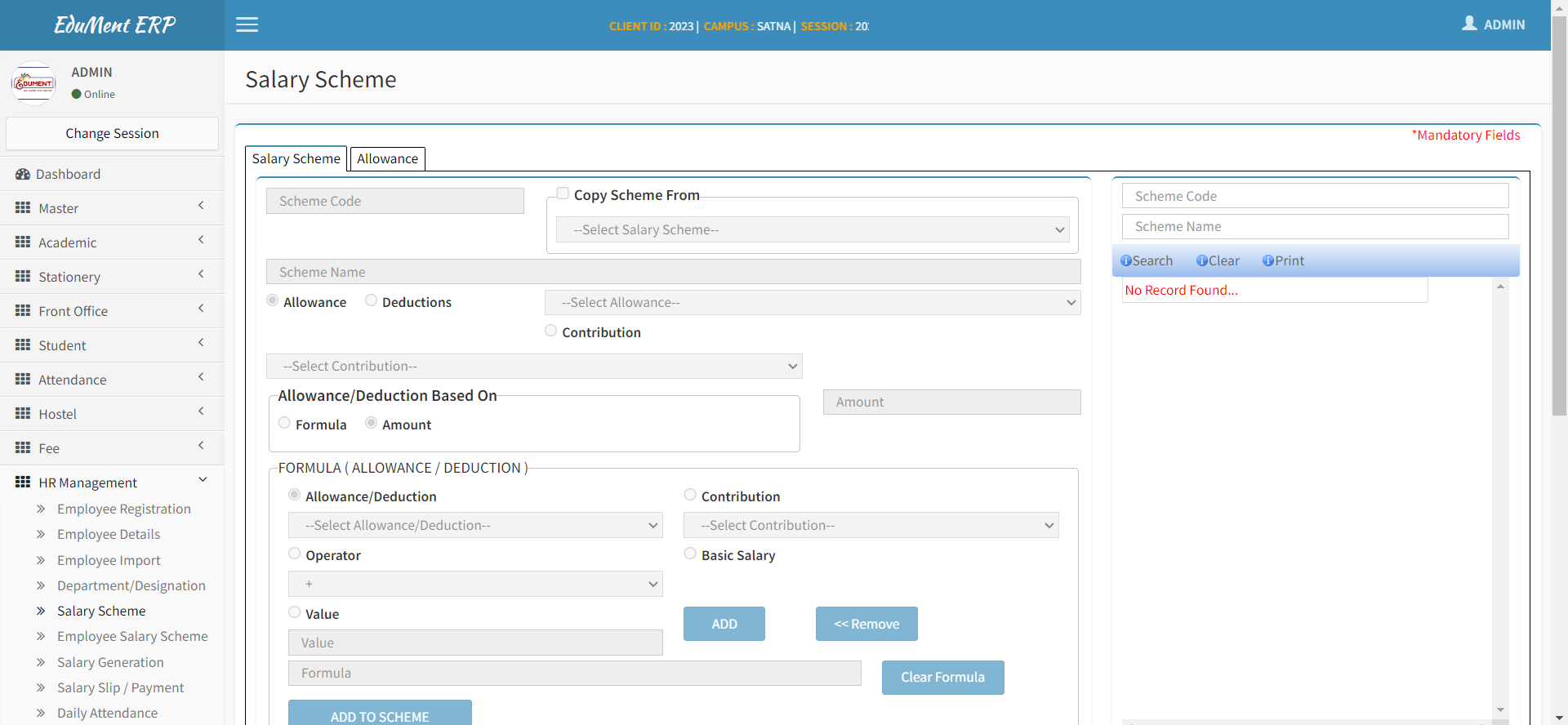This screenshot has width=1568, height=725.
Task: Click the grid icon beside Hostel
Action: 23,414
